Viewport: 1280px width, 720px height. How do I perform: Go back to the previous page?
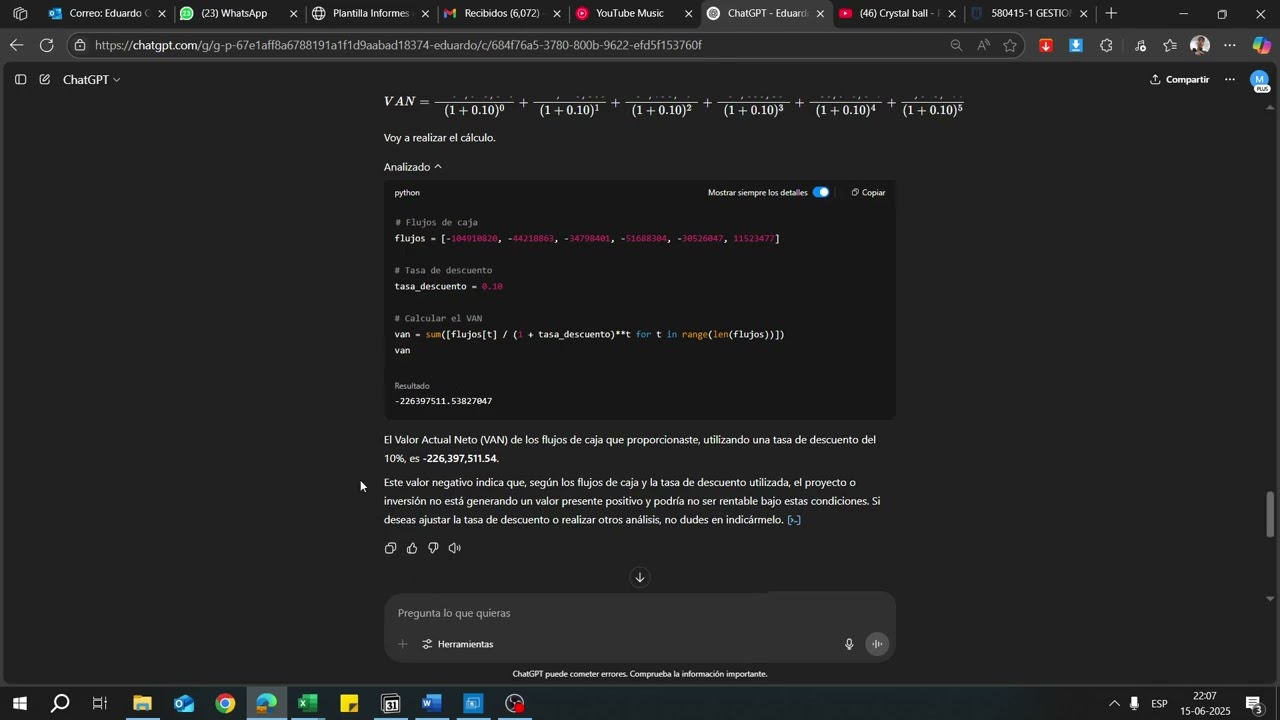click(16, 45)
